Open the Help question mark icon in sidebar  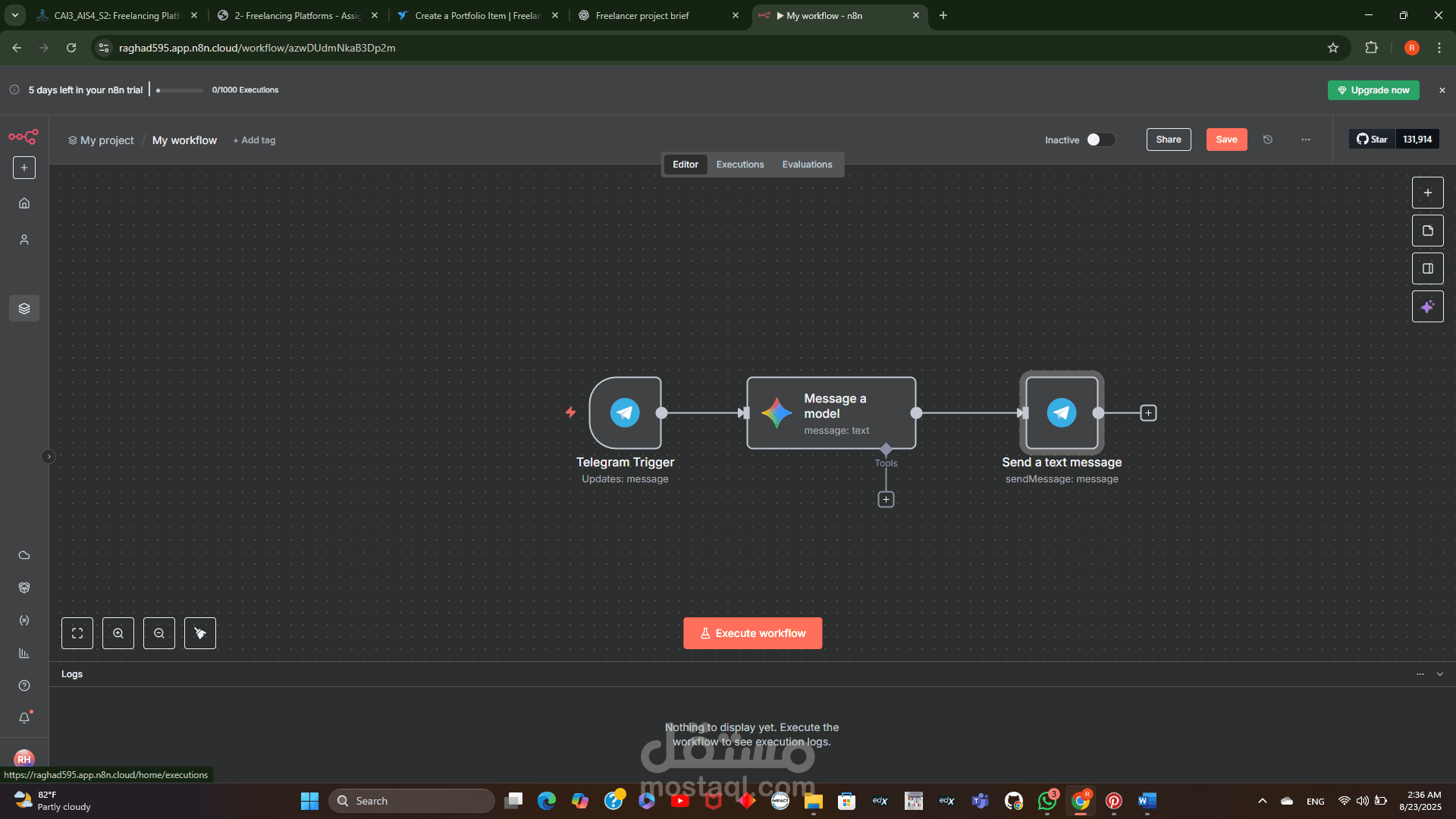coord(24,686)
